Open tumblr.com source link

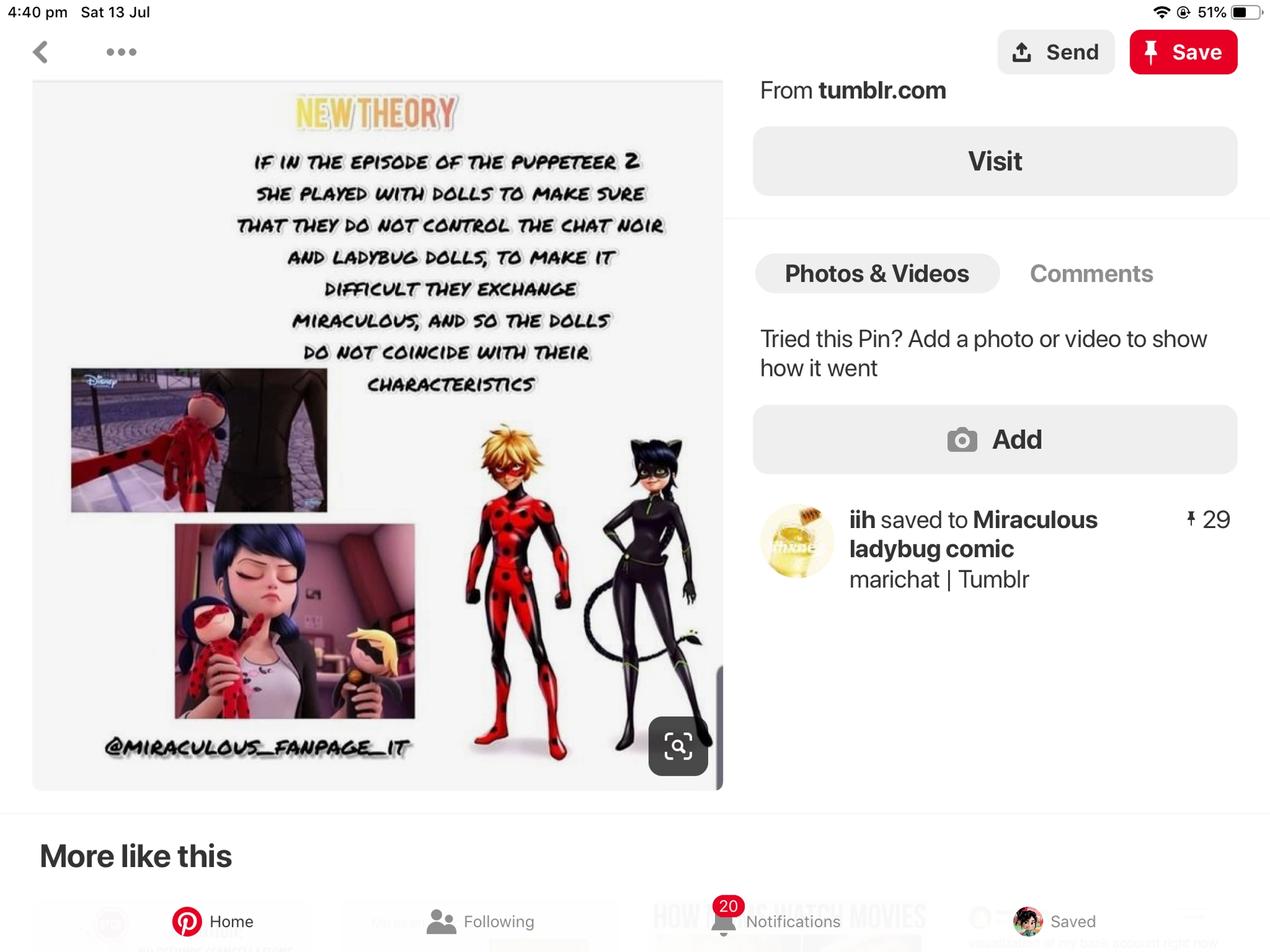[x=882, y=91]
